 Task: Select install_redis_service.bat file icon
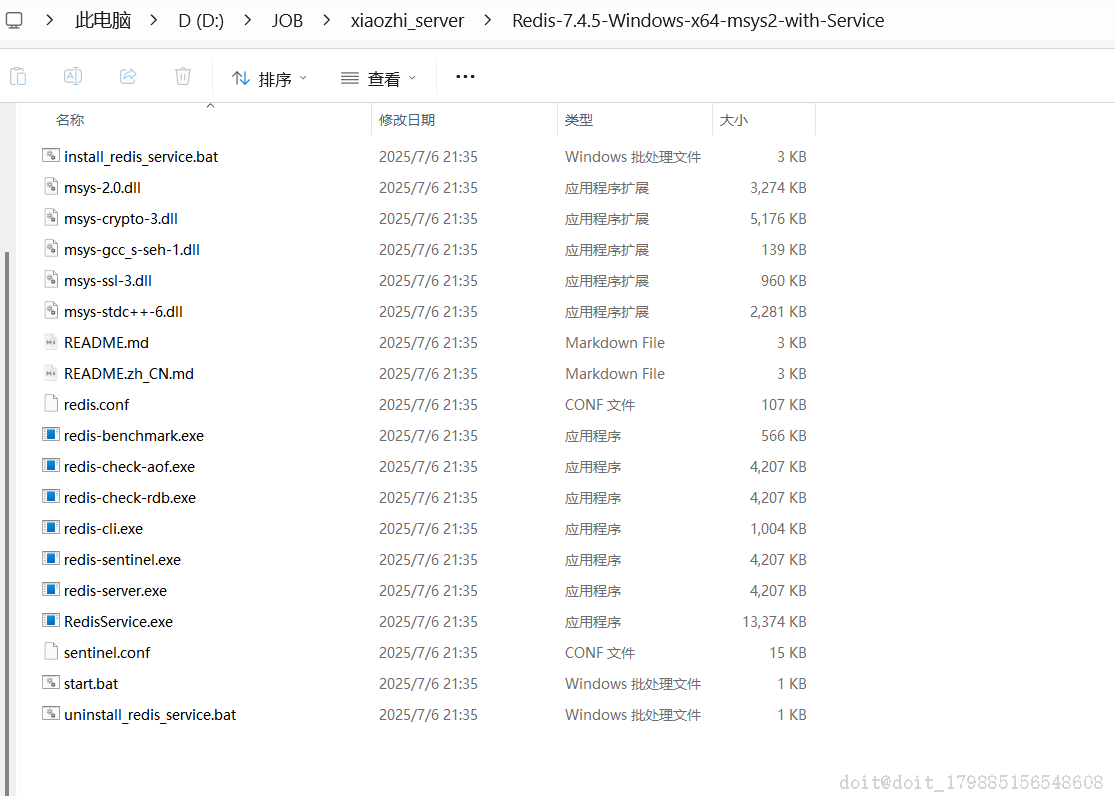click(50, 155)
